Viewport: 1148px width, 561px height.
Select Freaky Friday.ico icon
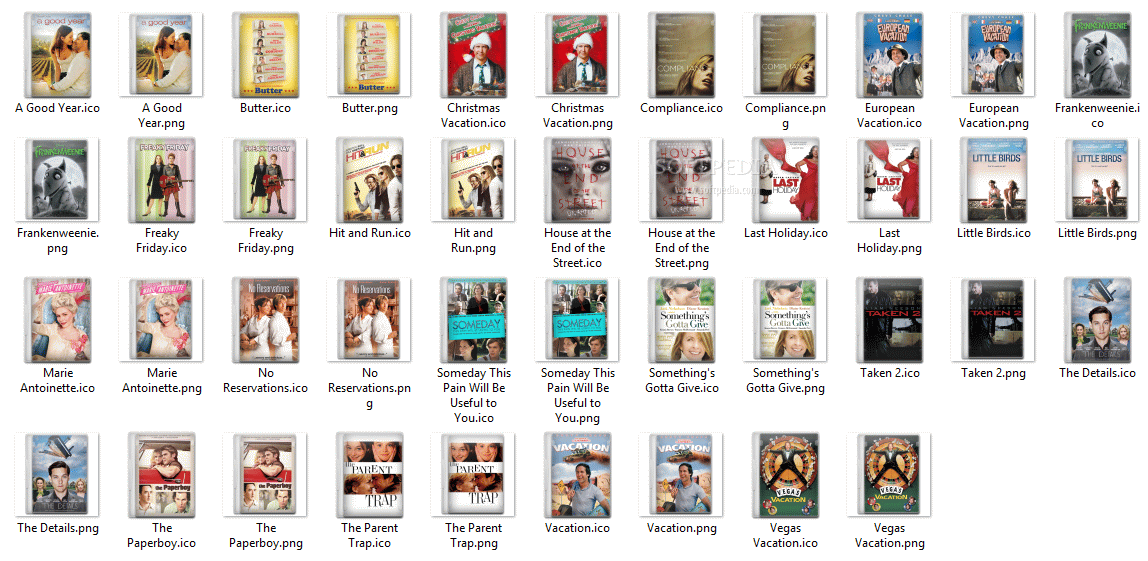162,179
